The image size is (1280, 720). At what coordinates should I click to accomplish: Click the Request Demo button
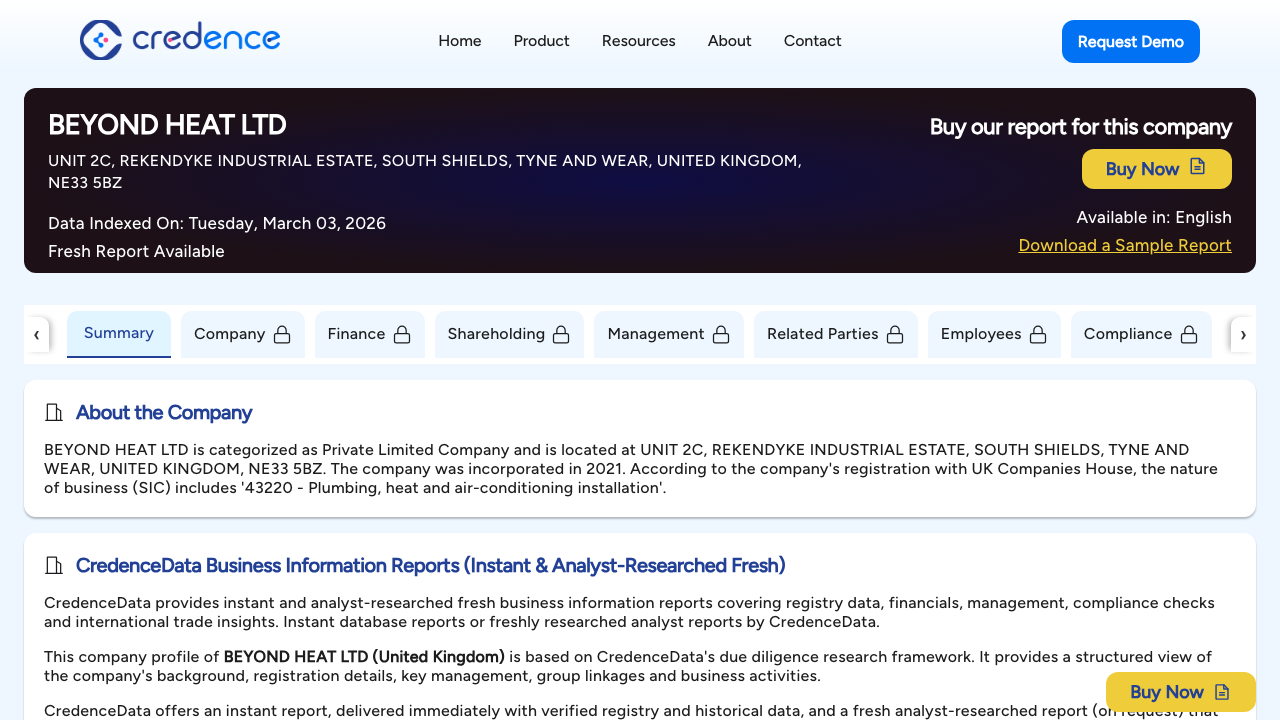(x=1130, y=41)
